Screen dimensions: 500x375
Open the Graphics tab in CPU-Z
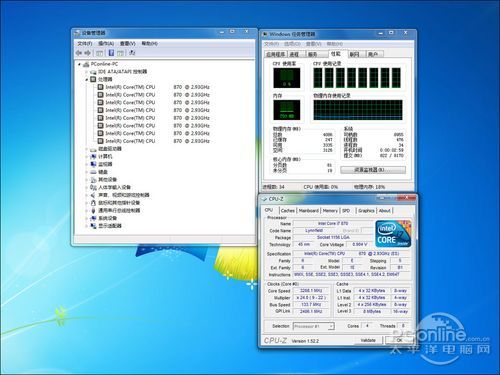366,211
